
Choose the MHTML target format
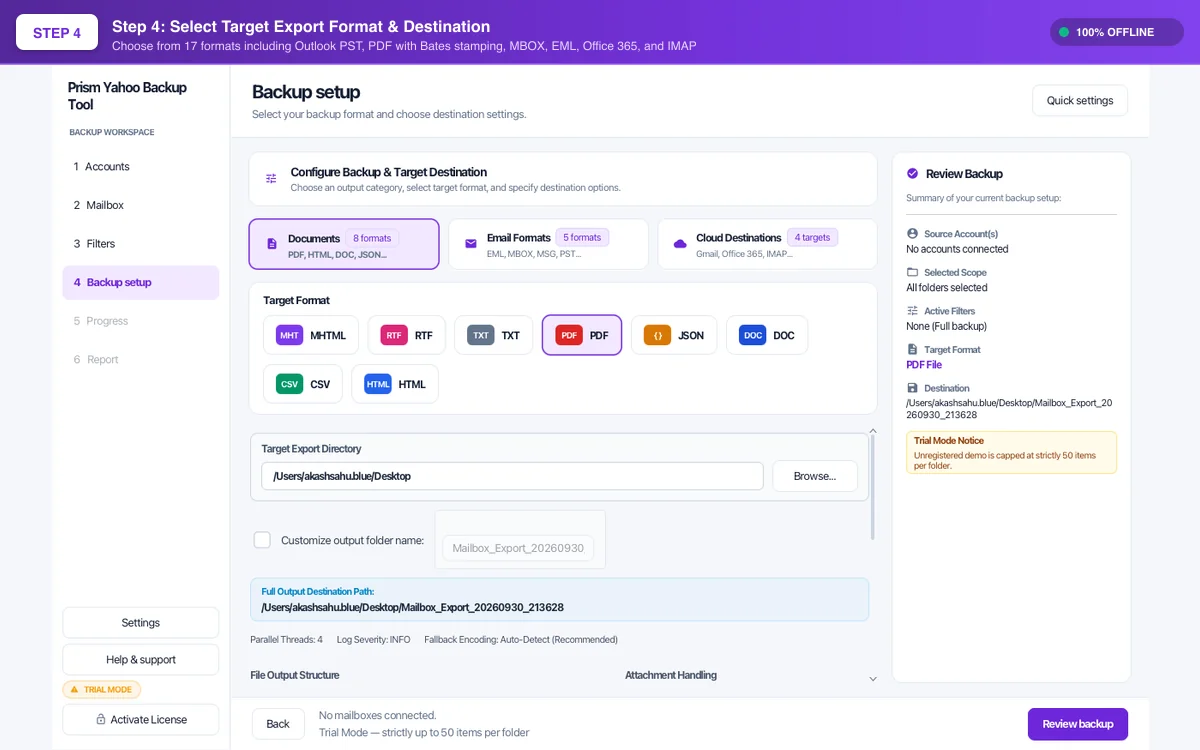311,335
